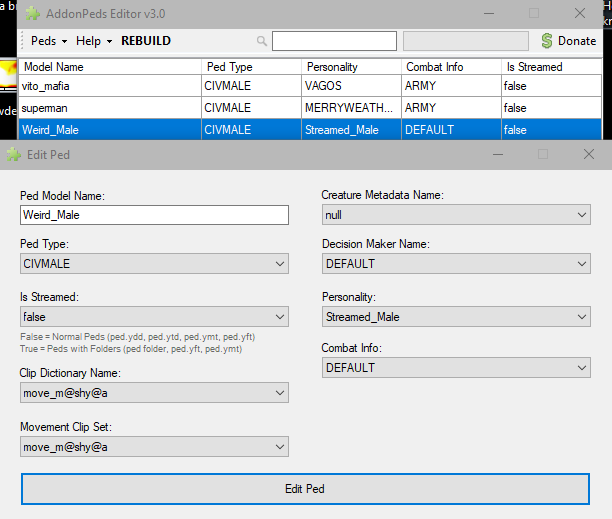The image size is (612, 519).
Task: Edit the Ped Model Name field
Action: tap(155, 215)
